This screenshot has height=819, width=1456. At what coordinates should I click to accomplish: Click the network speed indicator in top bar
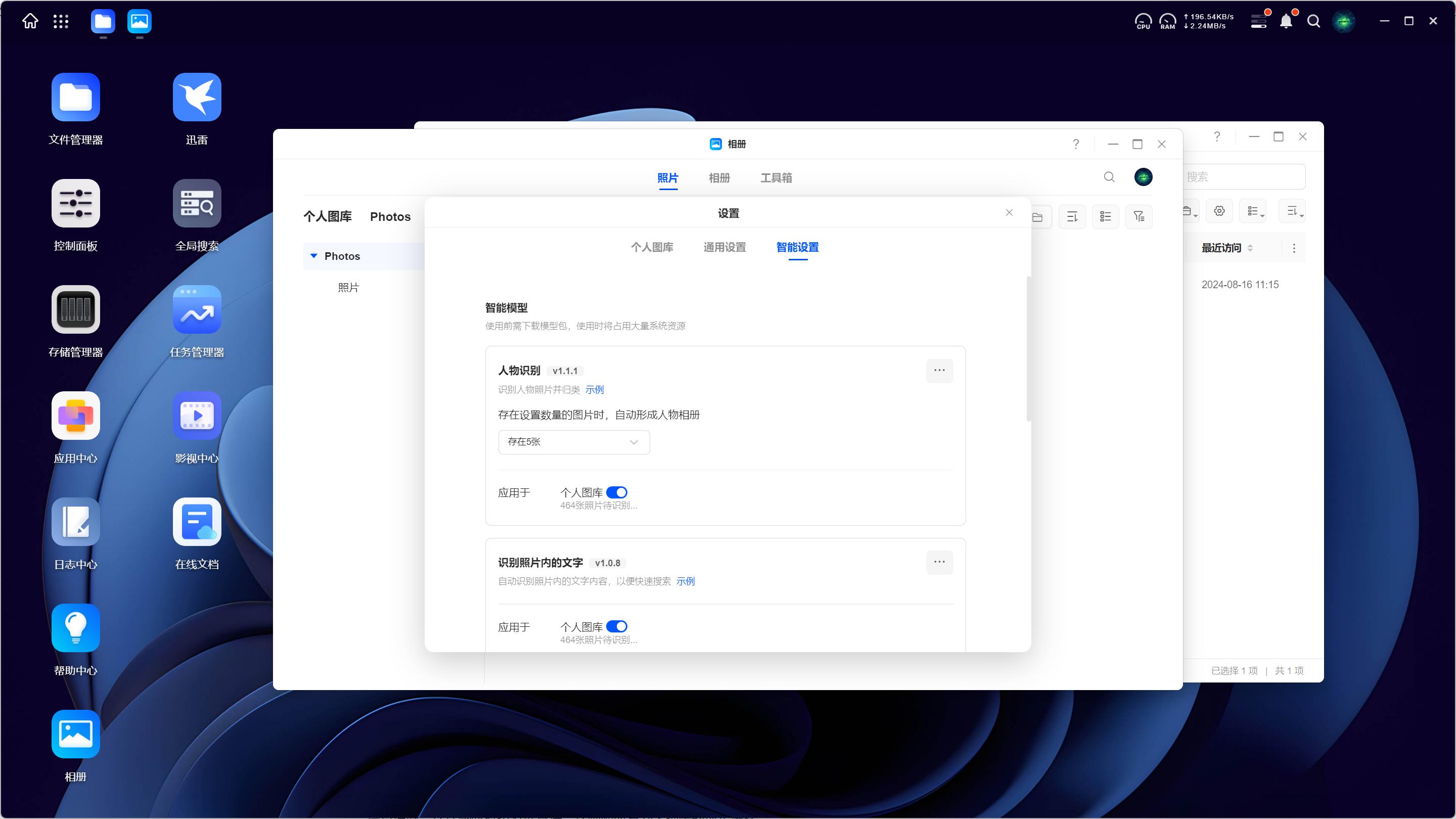(x=1208, y=21)
